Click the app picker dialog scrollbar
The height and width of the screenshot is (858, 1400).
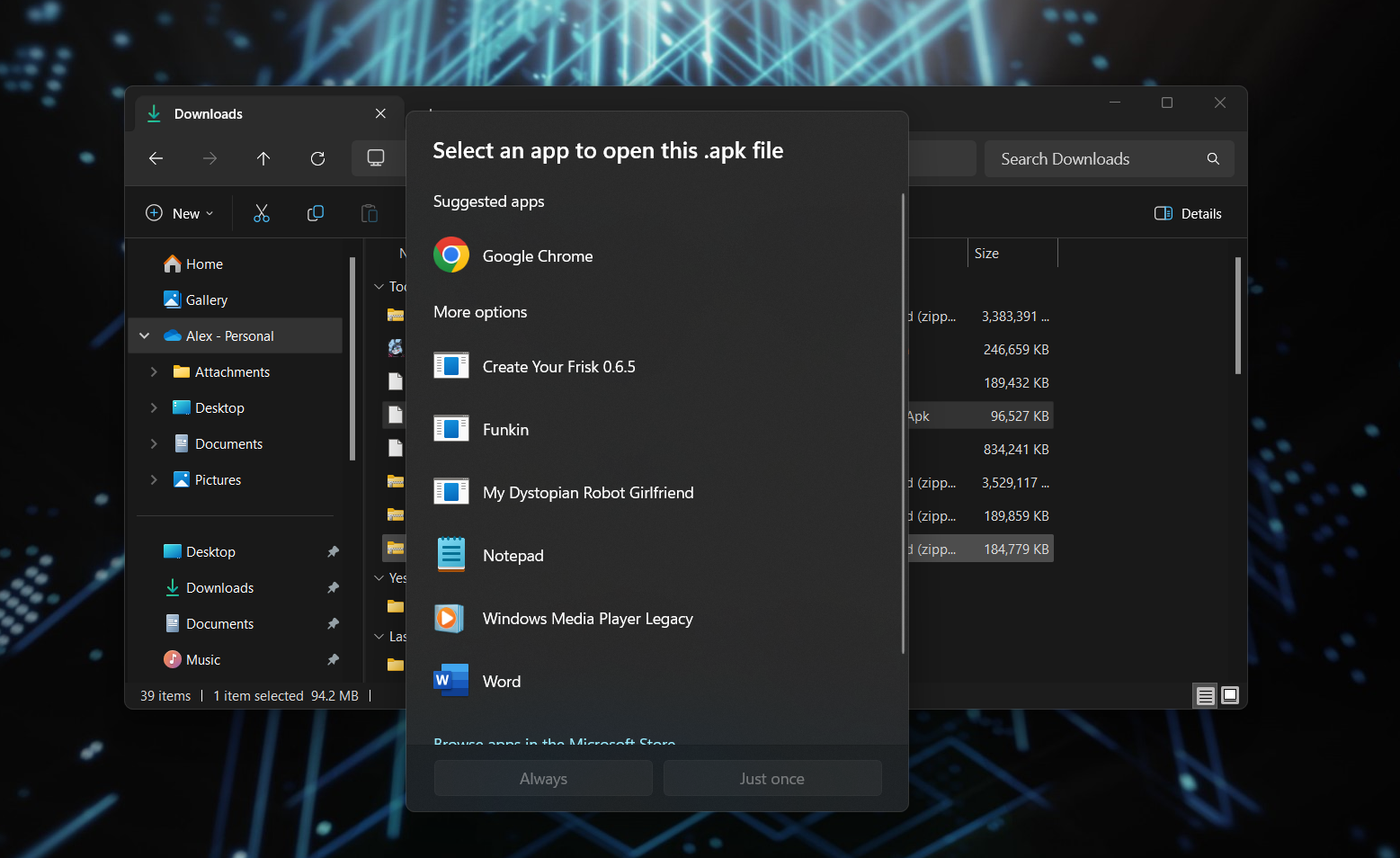coord(903,423)
